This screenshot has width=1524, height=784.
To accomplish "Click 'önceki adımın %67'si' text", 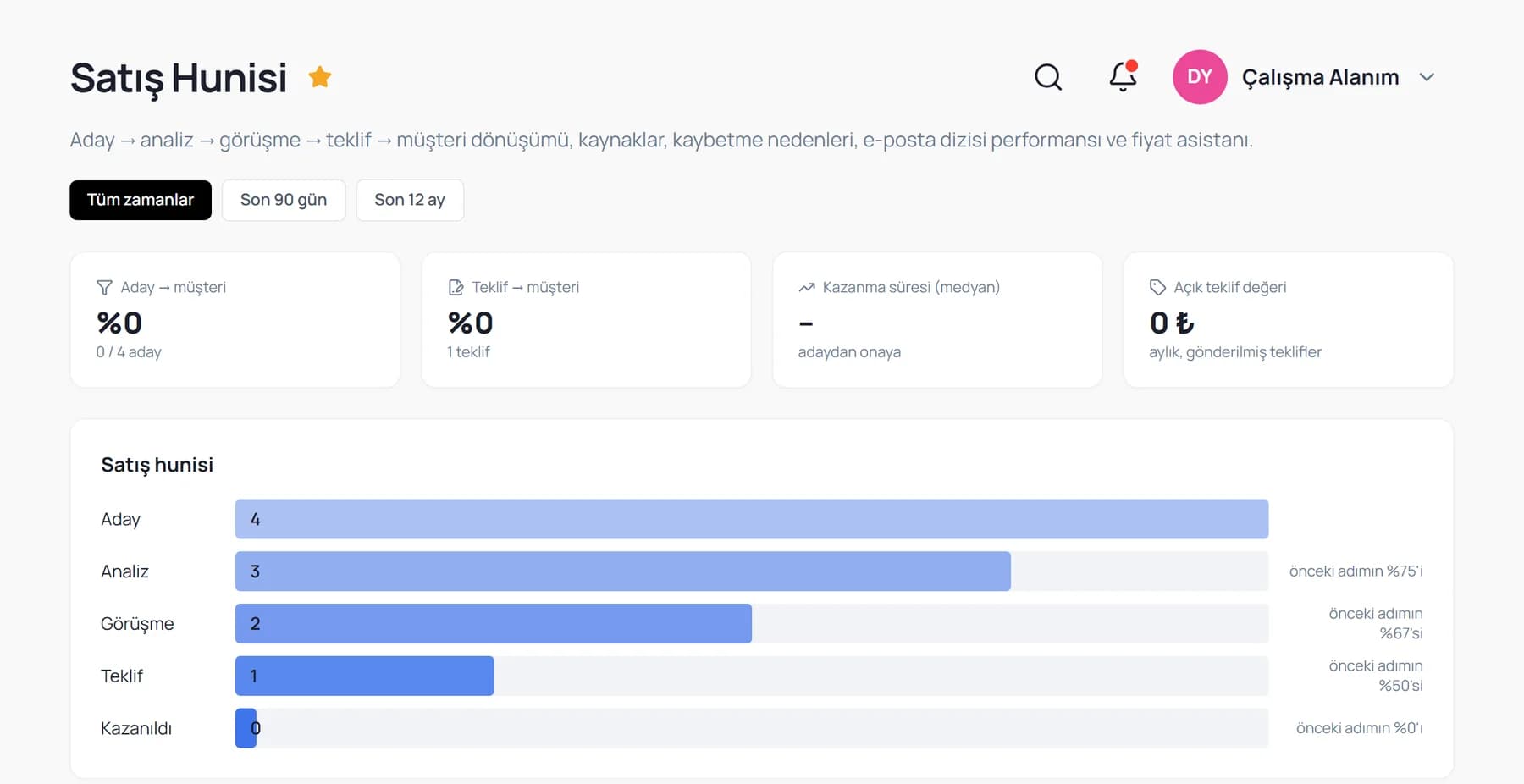I will (x=1376, y=624).
